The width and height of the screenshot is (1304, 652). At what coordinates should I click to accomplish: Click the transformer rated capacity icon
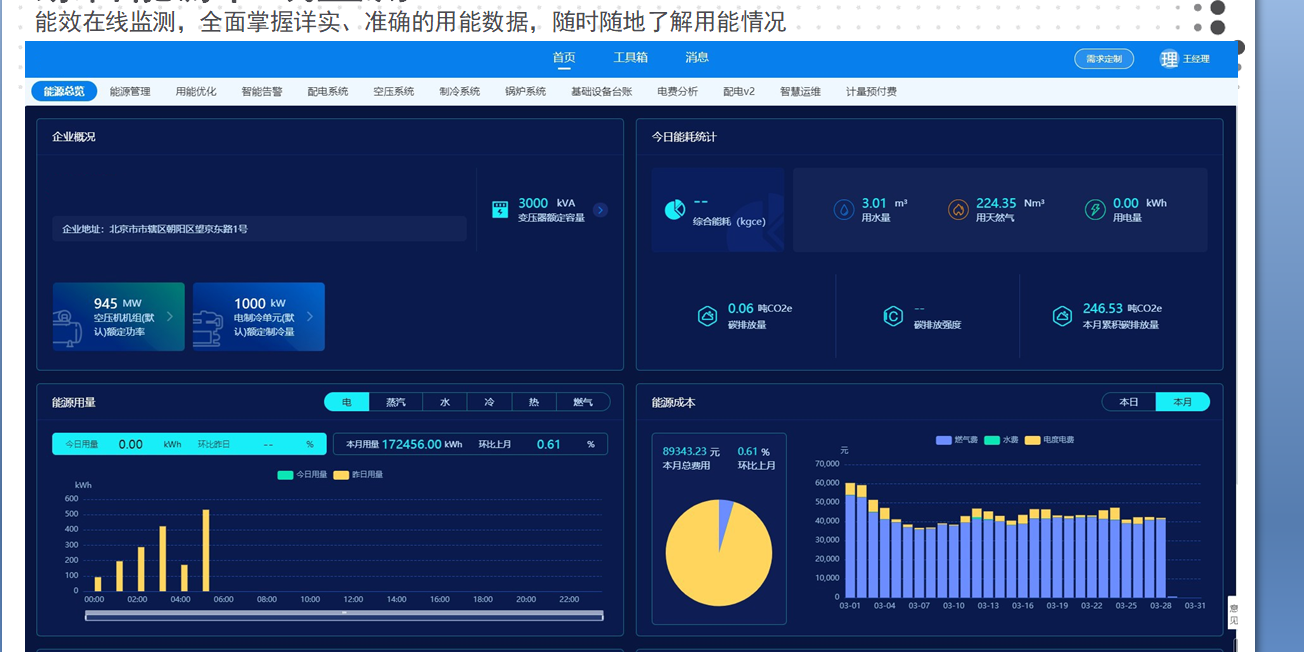click(x=500, y=210)
